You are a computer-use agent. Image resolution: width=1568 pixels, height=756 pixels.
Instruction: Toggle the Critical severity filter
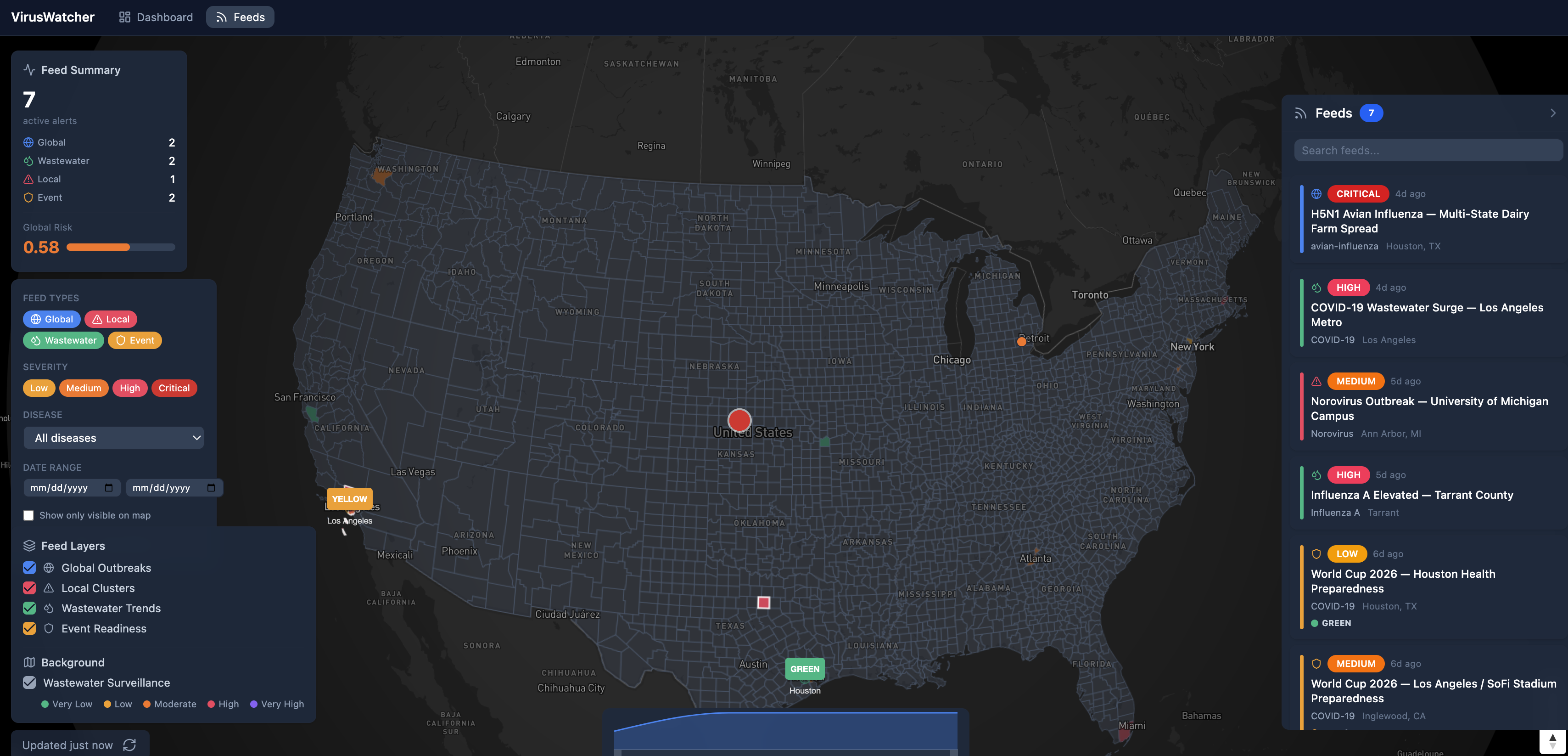tap(174, 388)
